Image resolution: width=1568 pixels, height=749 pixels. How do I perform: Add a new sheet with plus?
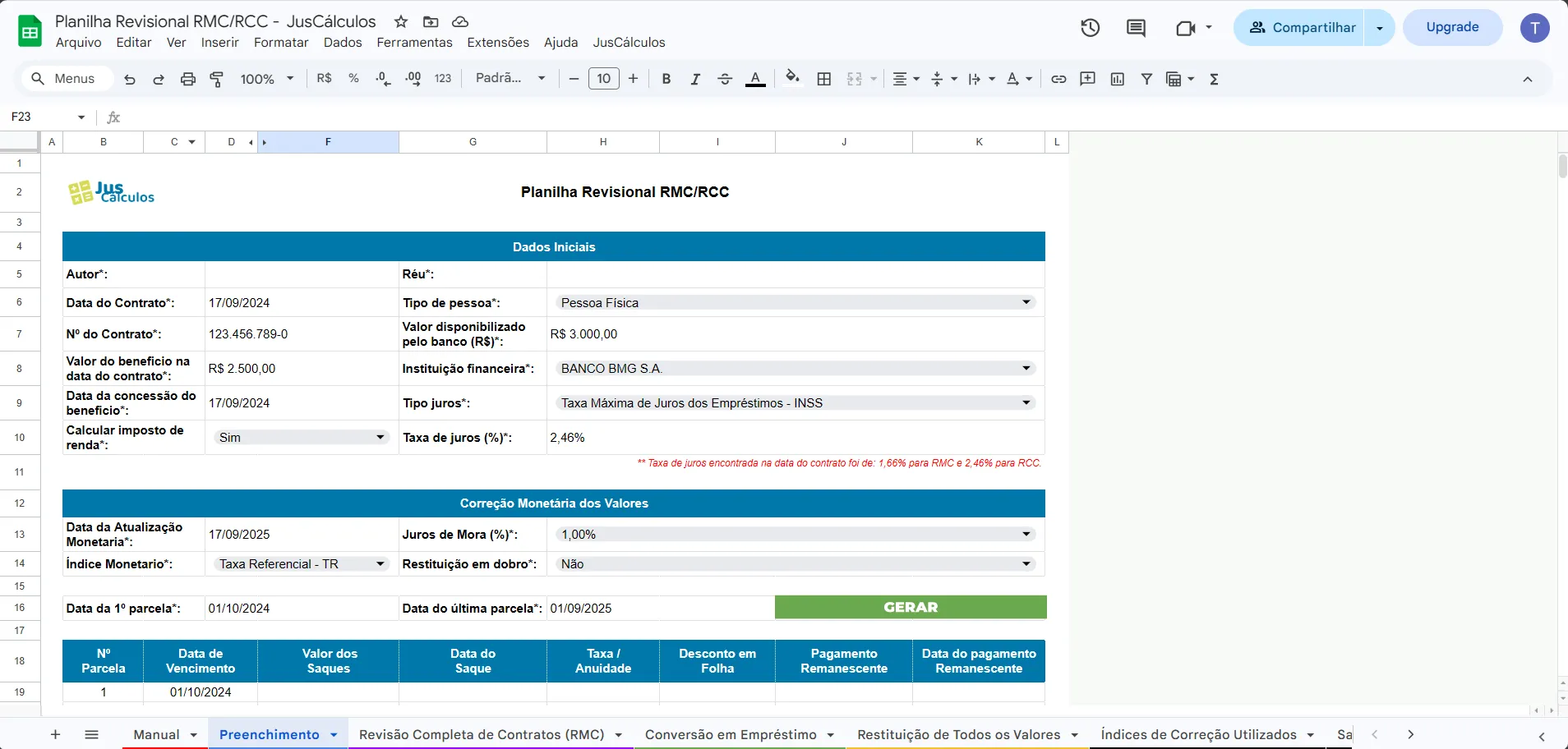(55, 735)
